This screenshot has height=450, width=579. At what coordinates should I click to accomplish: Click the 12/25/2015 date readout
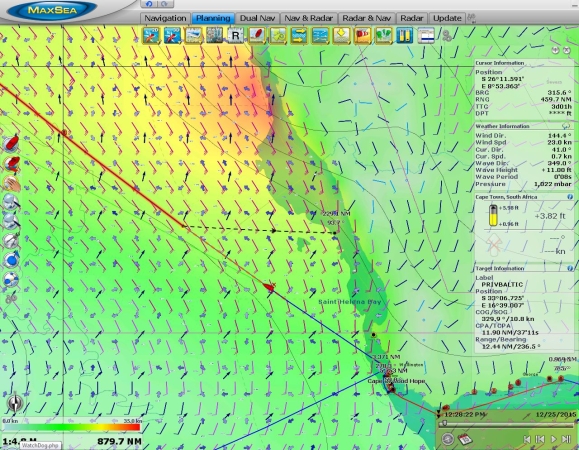[556, 415]
